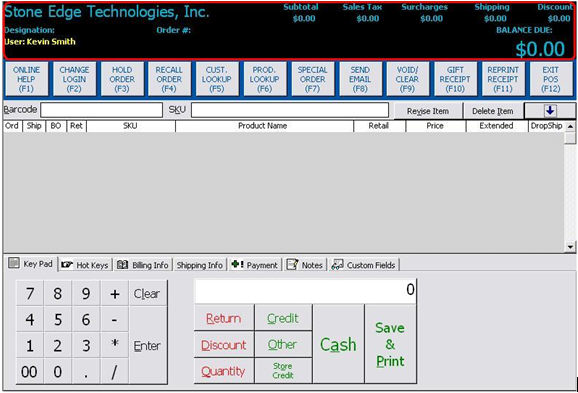Select the Payment tab with plus icon
The width and height of the screenshot is (578, 393).
254,265
